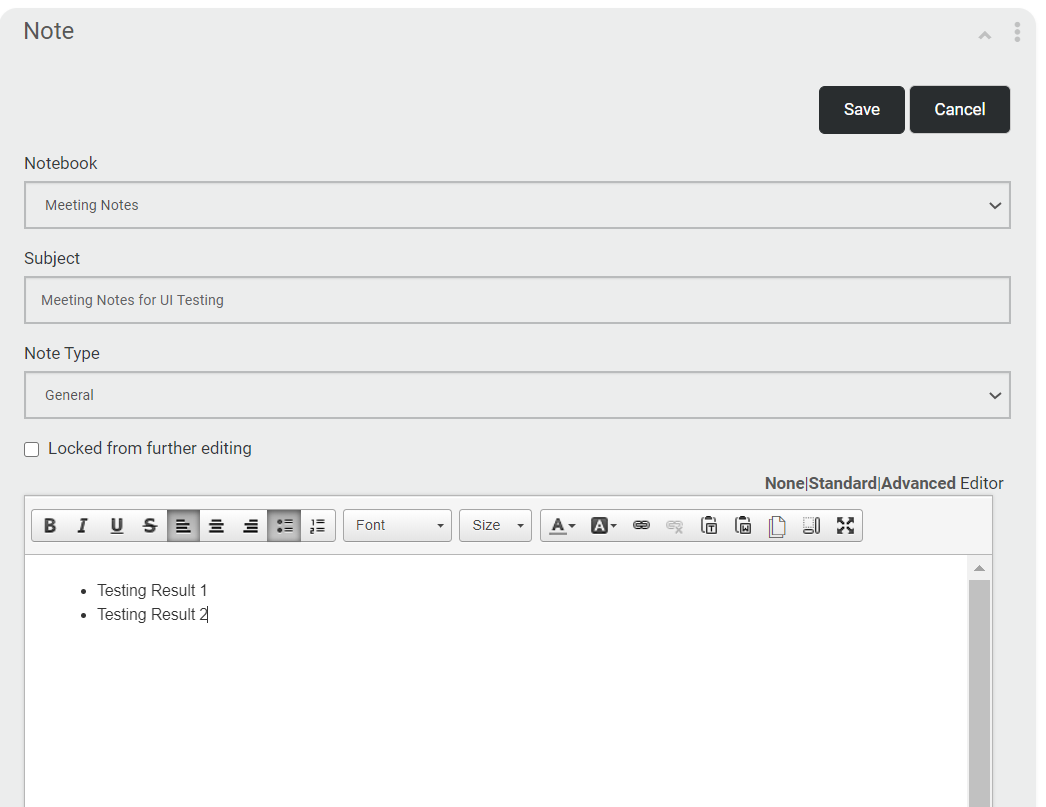
Task: Open the Font dropdown
Action: click(398, 526)
